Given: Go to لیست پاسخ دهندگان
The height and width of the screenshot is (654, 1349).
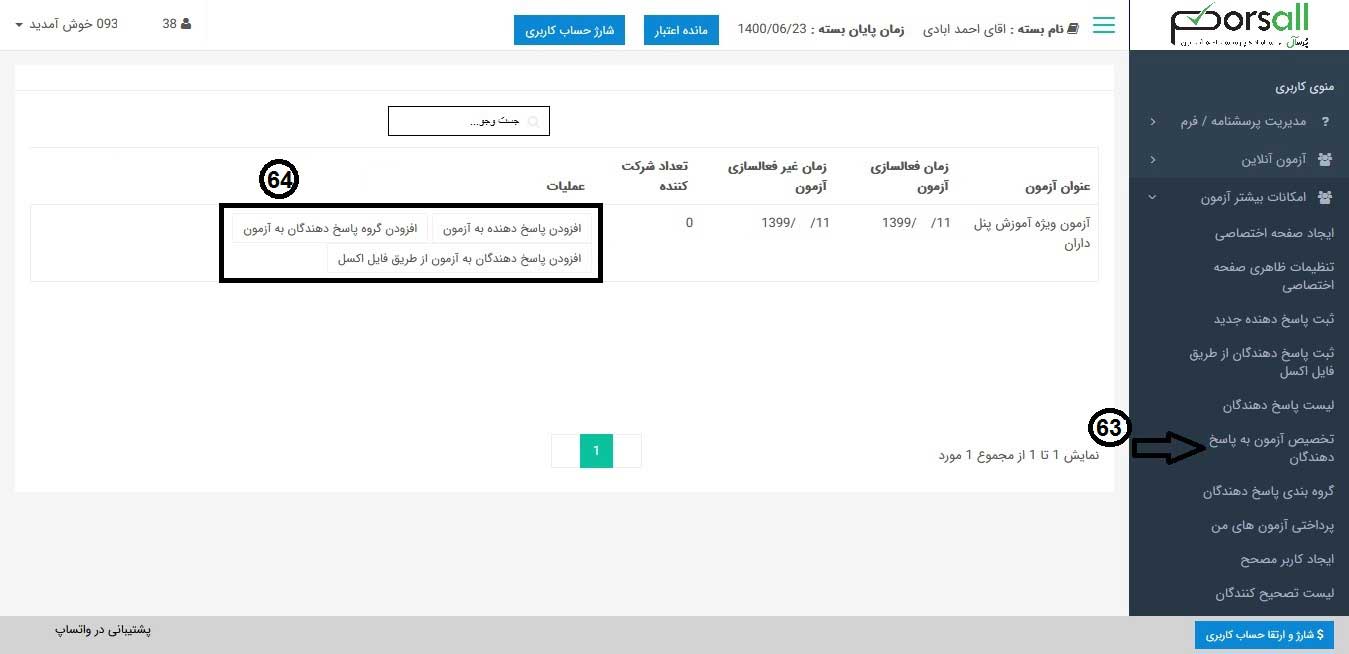Looking at the screenshot, I should (1278, 405).
